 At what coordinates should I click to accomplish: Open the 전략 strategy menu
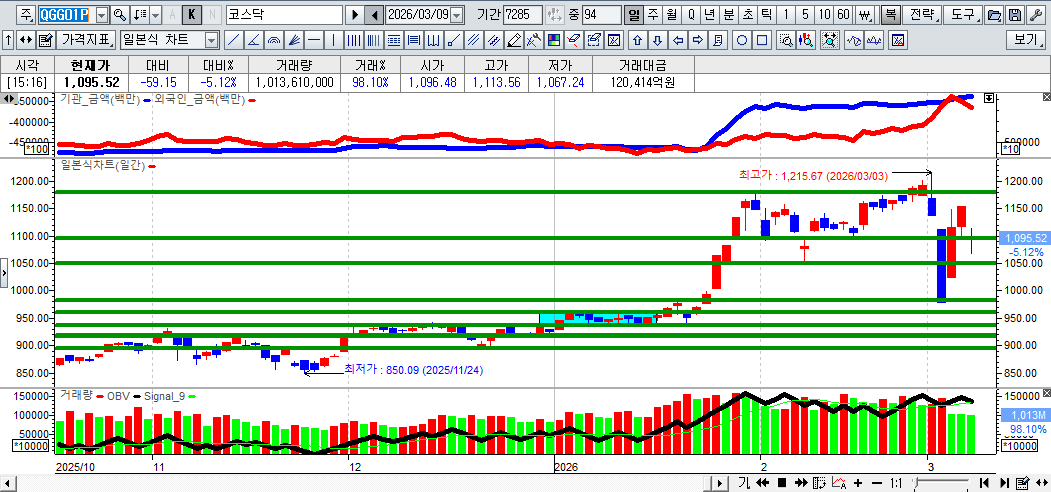(924, 15)
